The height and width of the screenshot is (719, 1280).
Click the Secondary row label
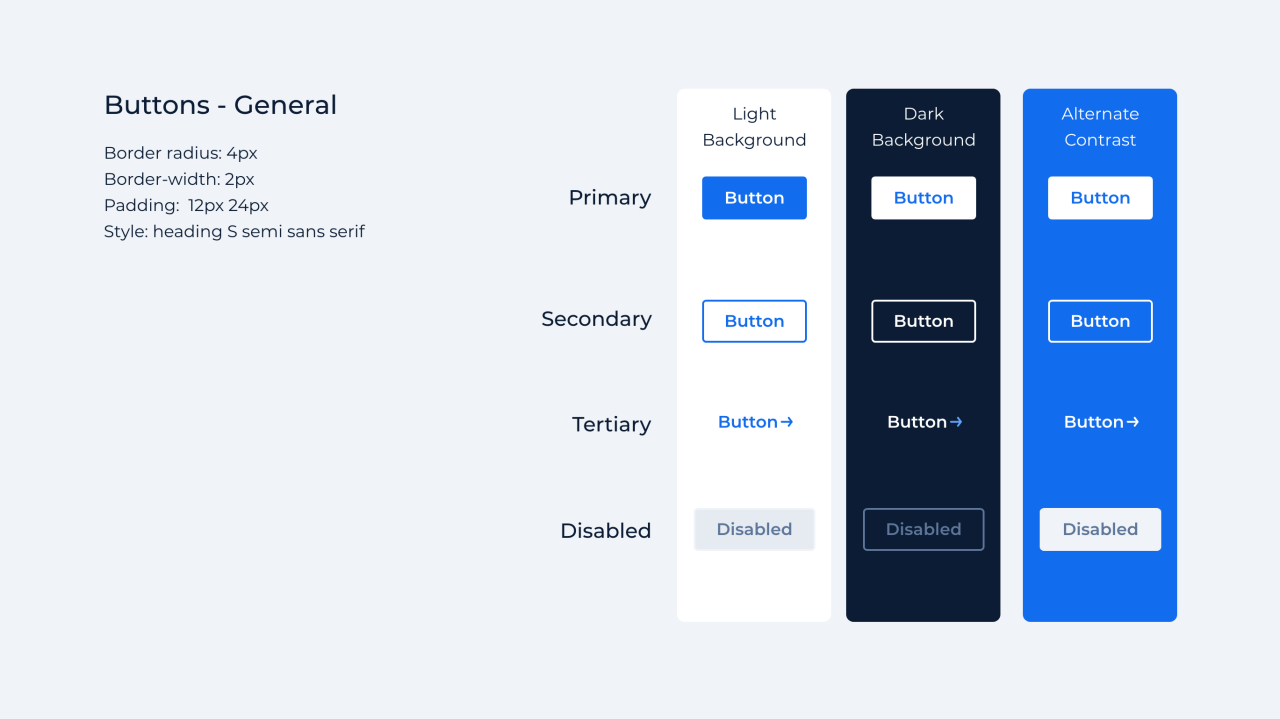point(596,319)
